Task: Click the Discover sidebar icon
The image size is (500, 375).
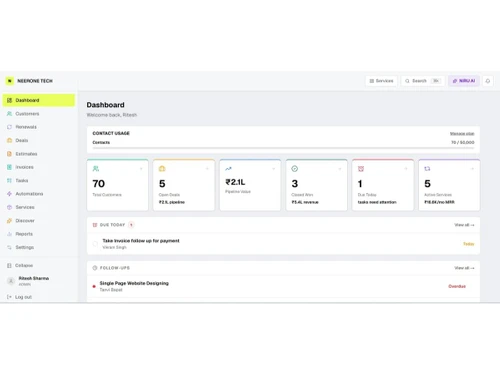Action: 9,221
